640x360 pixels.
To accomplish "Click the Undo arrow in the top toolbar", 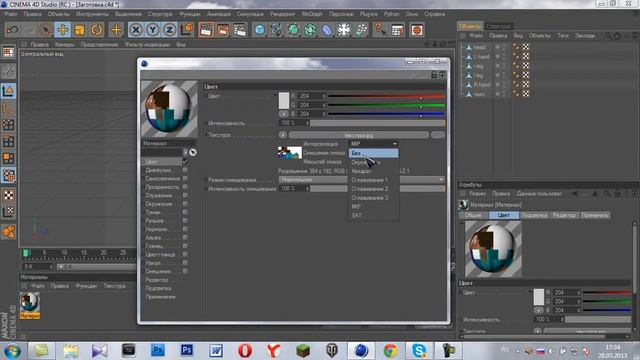I will tap(13, 30).
